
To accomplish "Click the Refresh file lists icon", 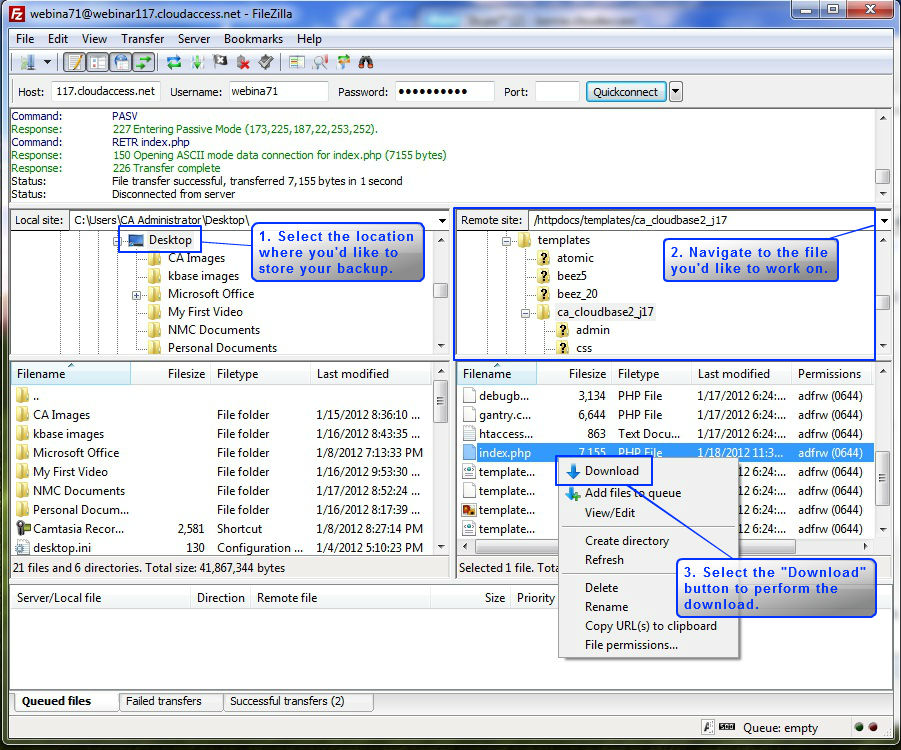I will point(174,62).
